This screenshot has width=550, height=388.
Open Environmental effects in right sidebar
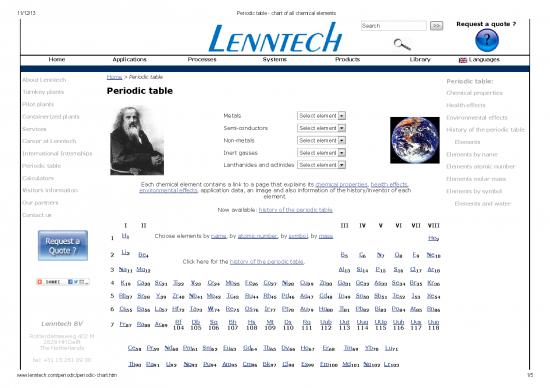click(477, 118)
